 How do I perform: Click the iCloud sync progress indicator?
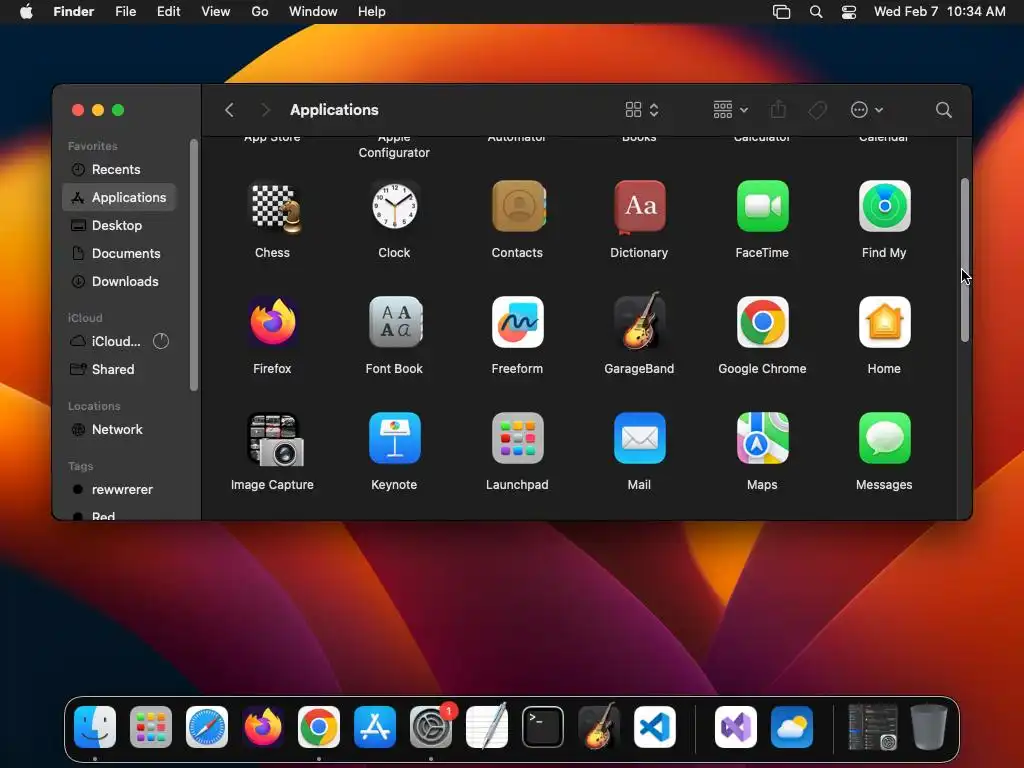pyautogui.click(x=161, y=341)
